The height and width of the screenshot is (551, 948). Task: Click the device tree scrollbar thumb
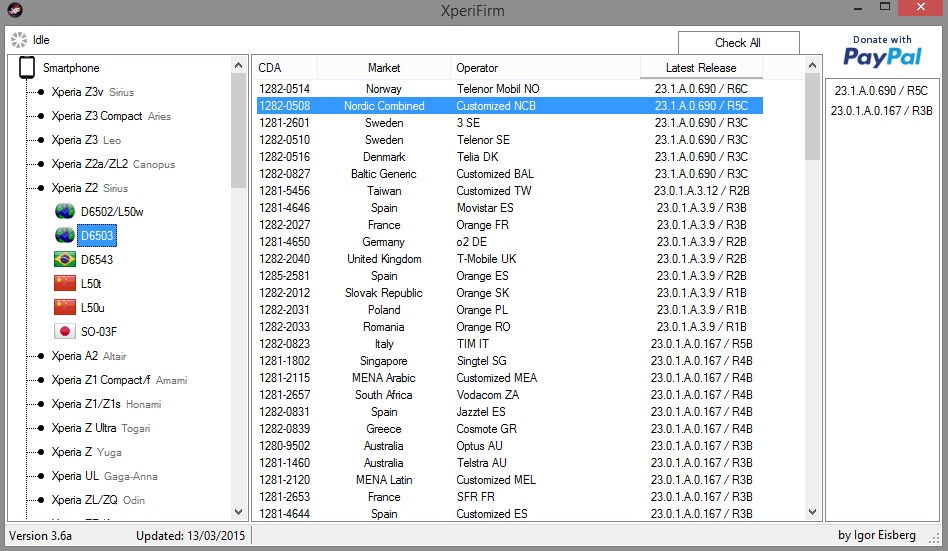click(x=238, y=131)
